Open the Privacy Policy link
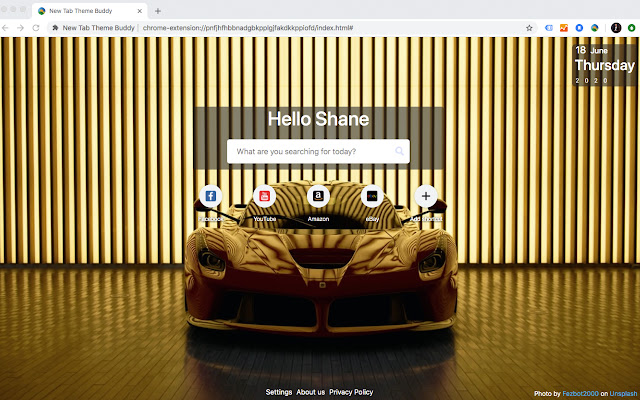The height and width of the screenshot is (400, 640). [x=351, y=392]
